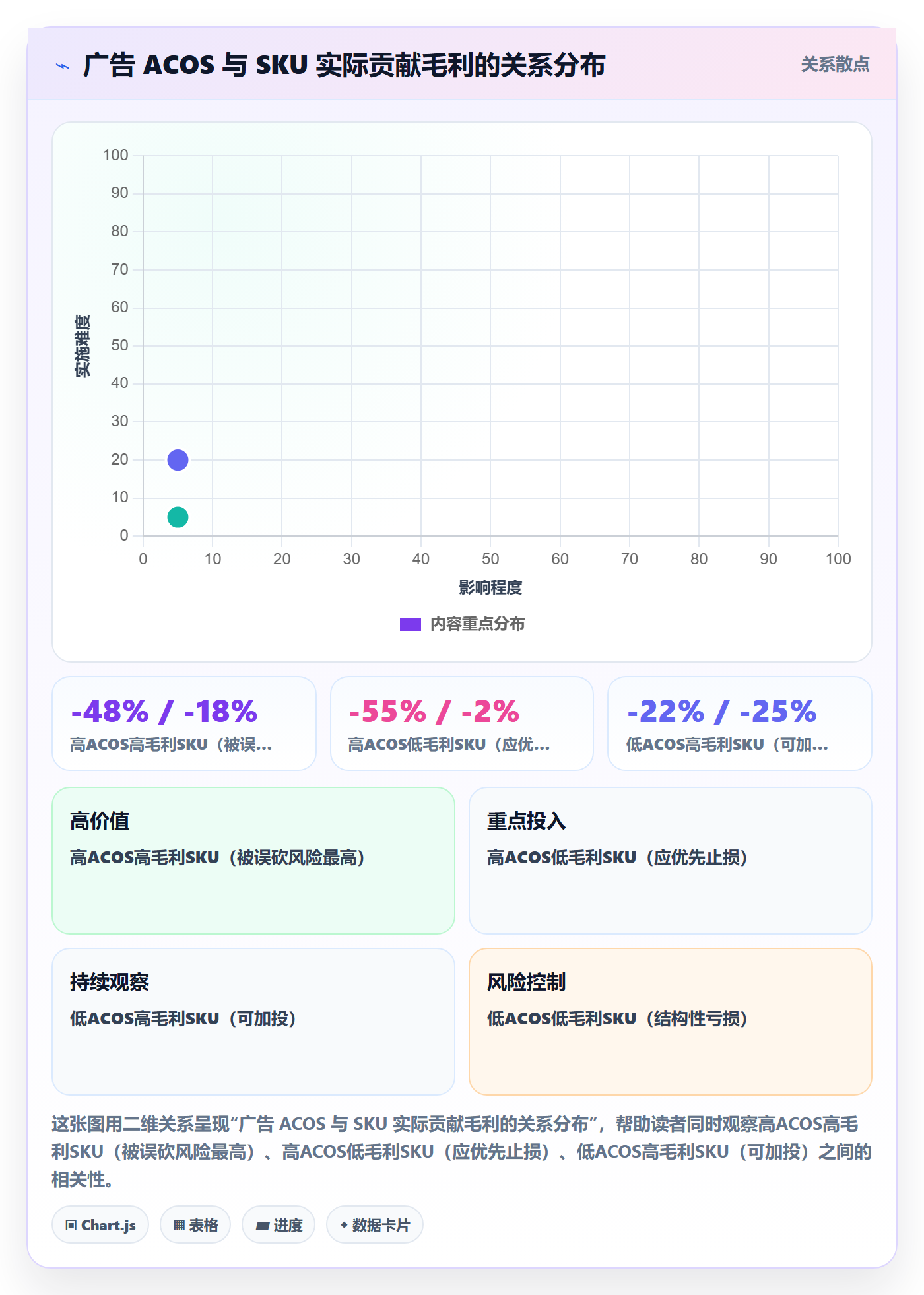Select the 重点投入 quadrant heading
The image size is (924, 1295).
526,821
